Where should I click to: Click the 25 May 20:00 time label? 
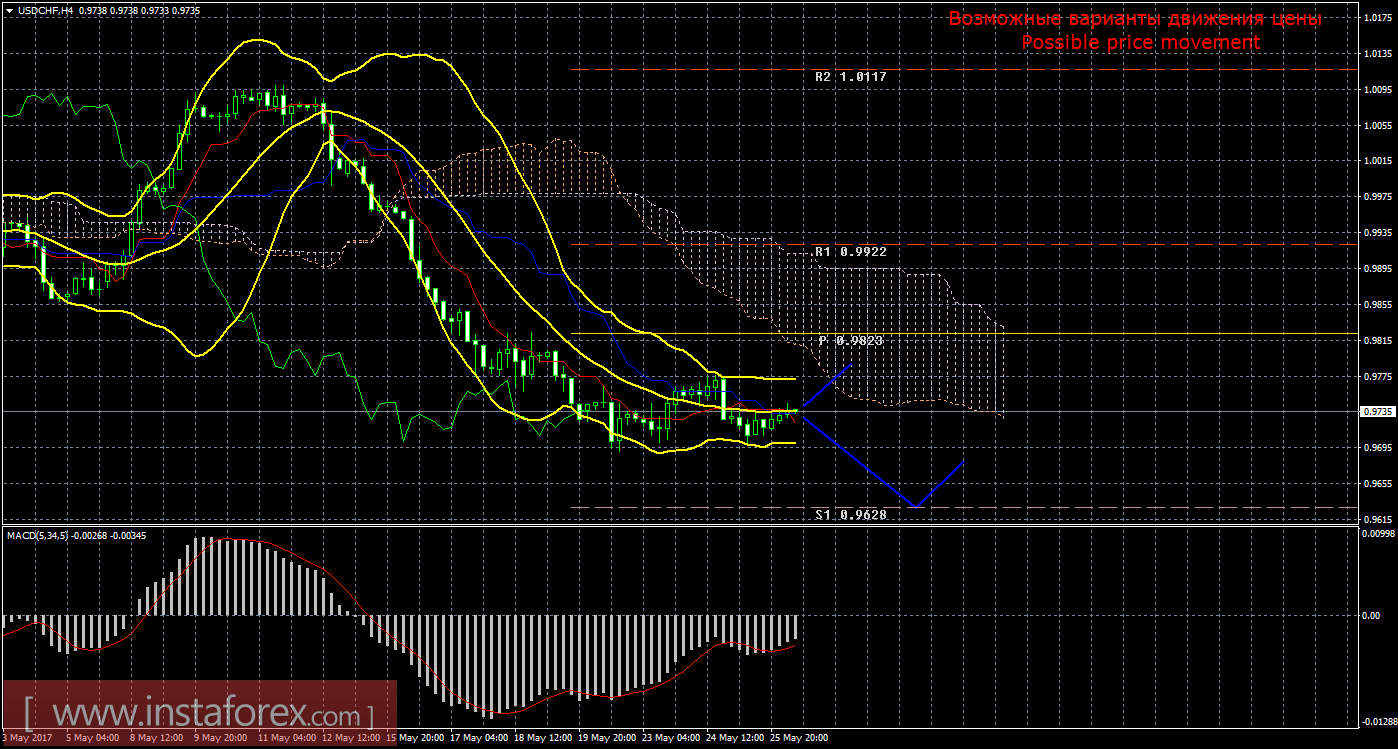[x=798, y=738]
